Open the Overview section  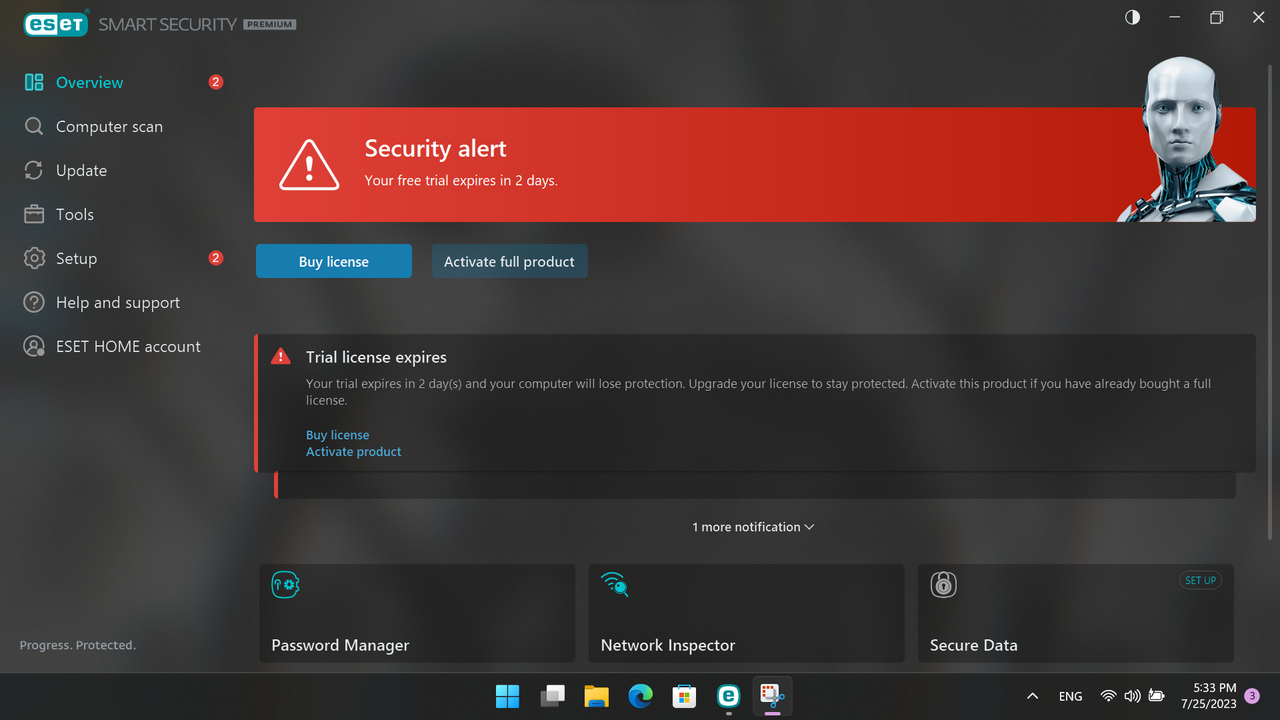[89, 83]
